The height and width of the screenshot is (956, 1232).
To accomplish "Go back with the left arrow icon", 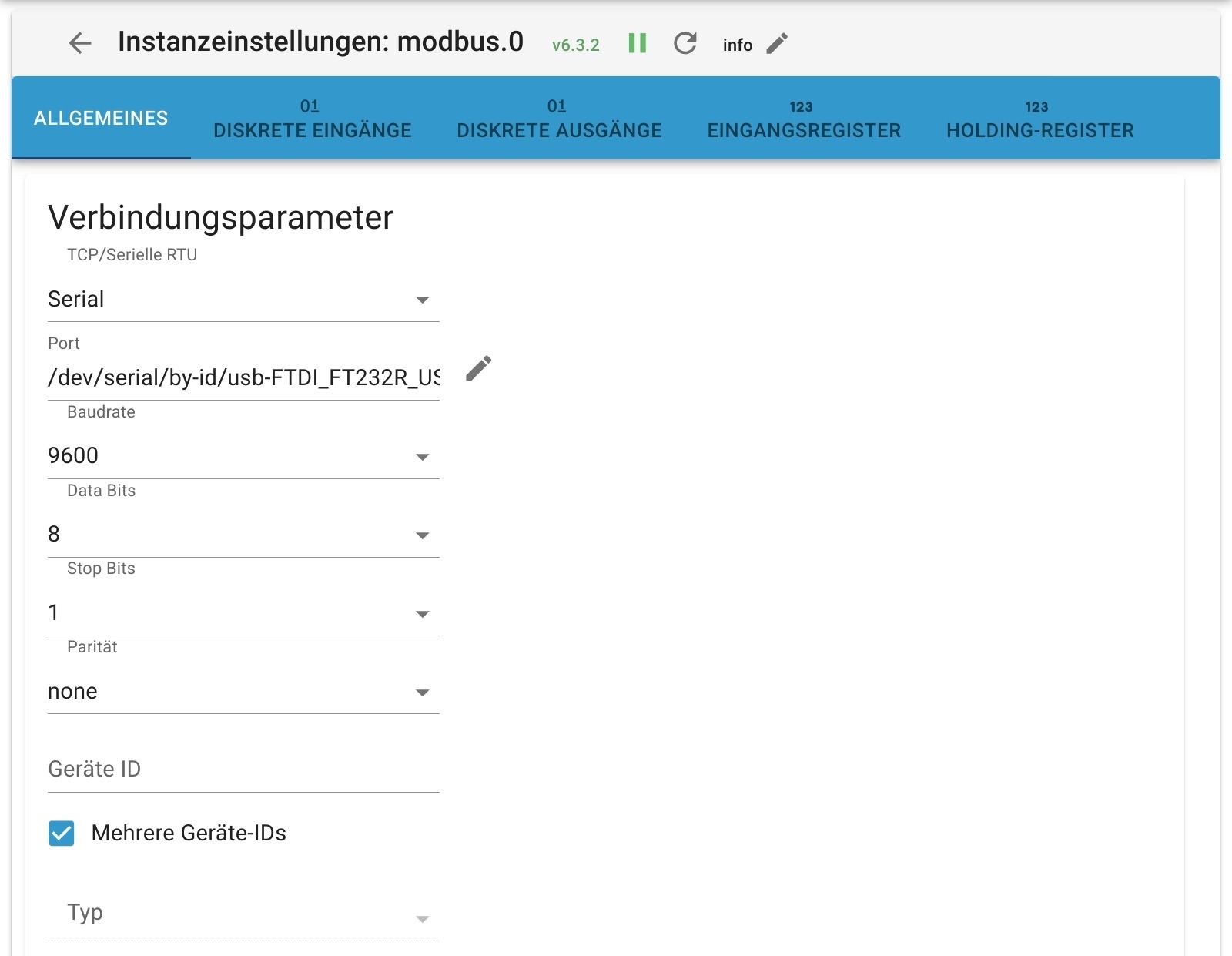I will (x=80, y=43).
